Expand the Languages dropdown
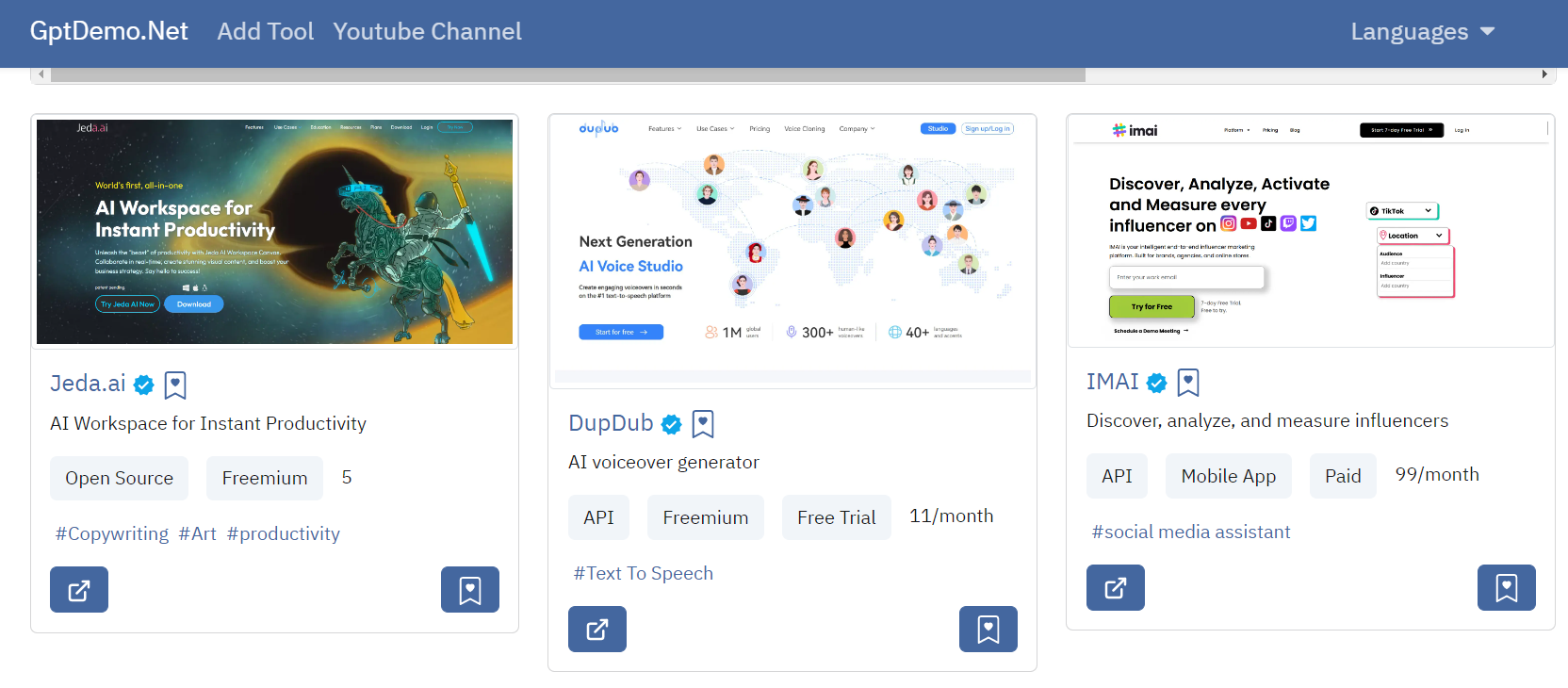Screen dimensions: 1568x688 click(x=1423, y=31)
